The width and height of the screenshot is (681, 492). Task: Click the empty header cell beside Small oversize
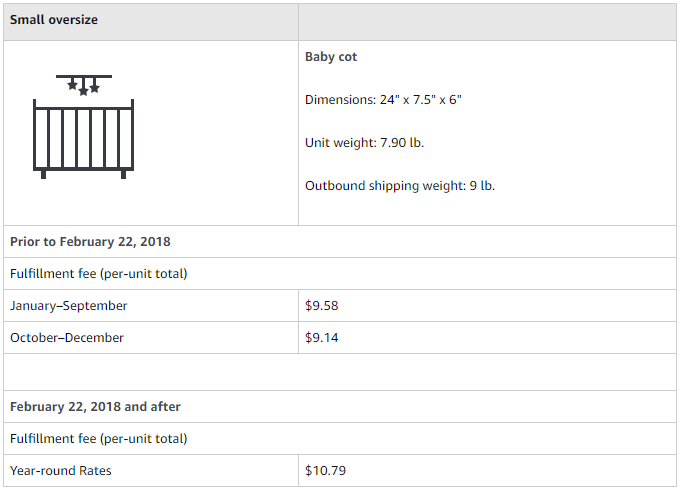[x=487, y=22]
